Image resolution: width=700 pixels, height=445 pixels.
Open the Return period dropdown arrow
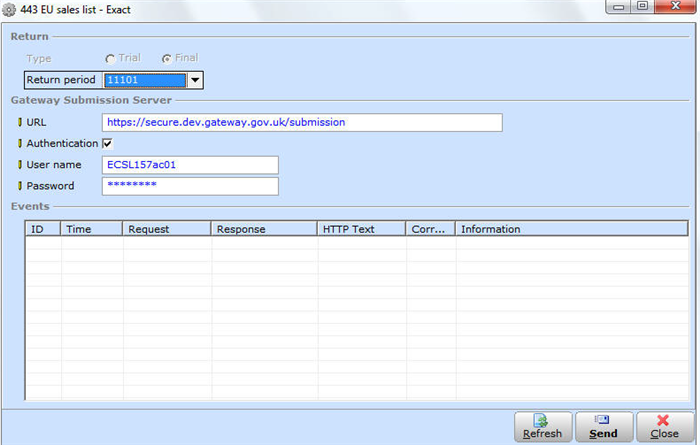[195, 80]
